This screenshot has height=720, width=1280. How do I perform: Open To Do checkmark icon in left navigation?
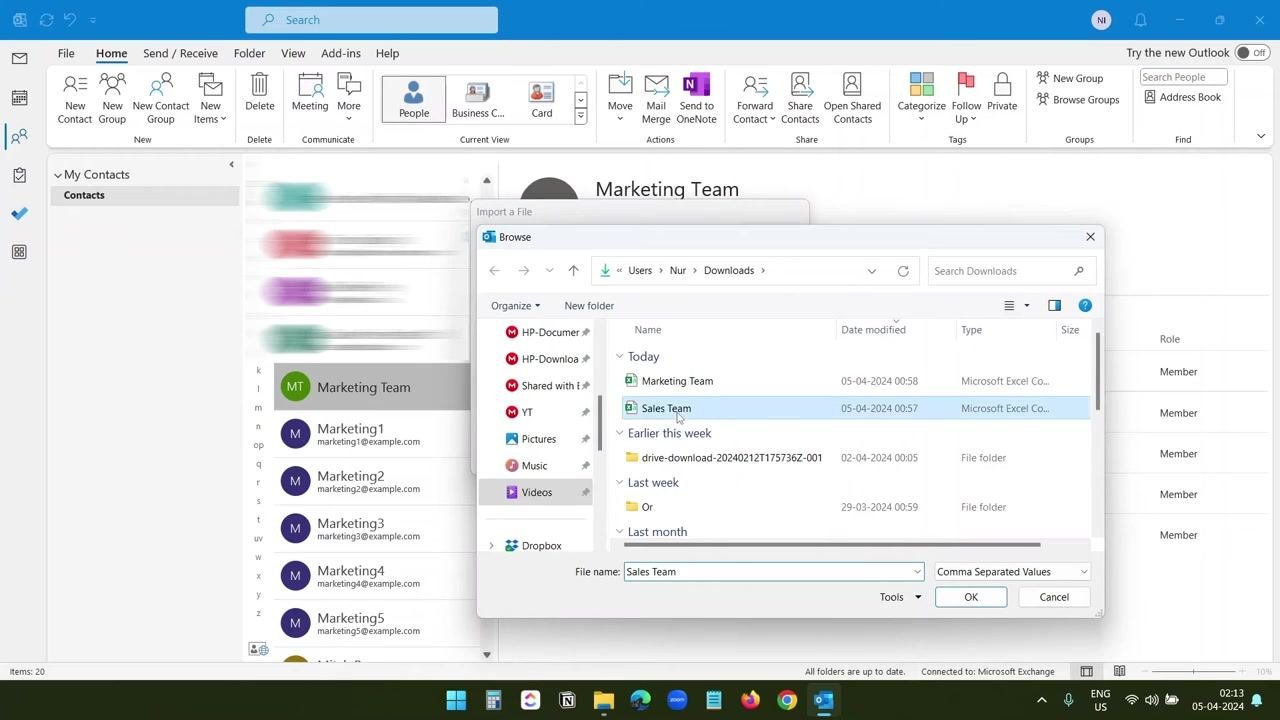[x=19, y=213]
